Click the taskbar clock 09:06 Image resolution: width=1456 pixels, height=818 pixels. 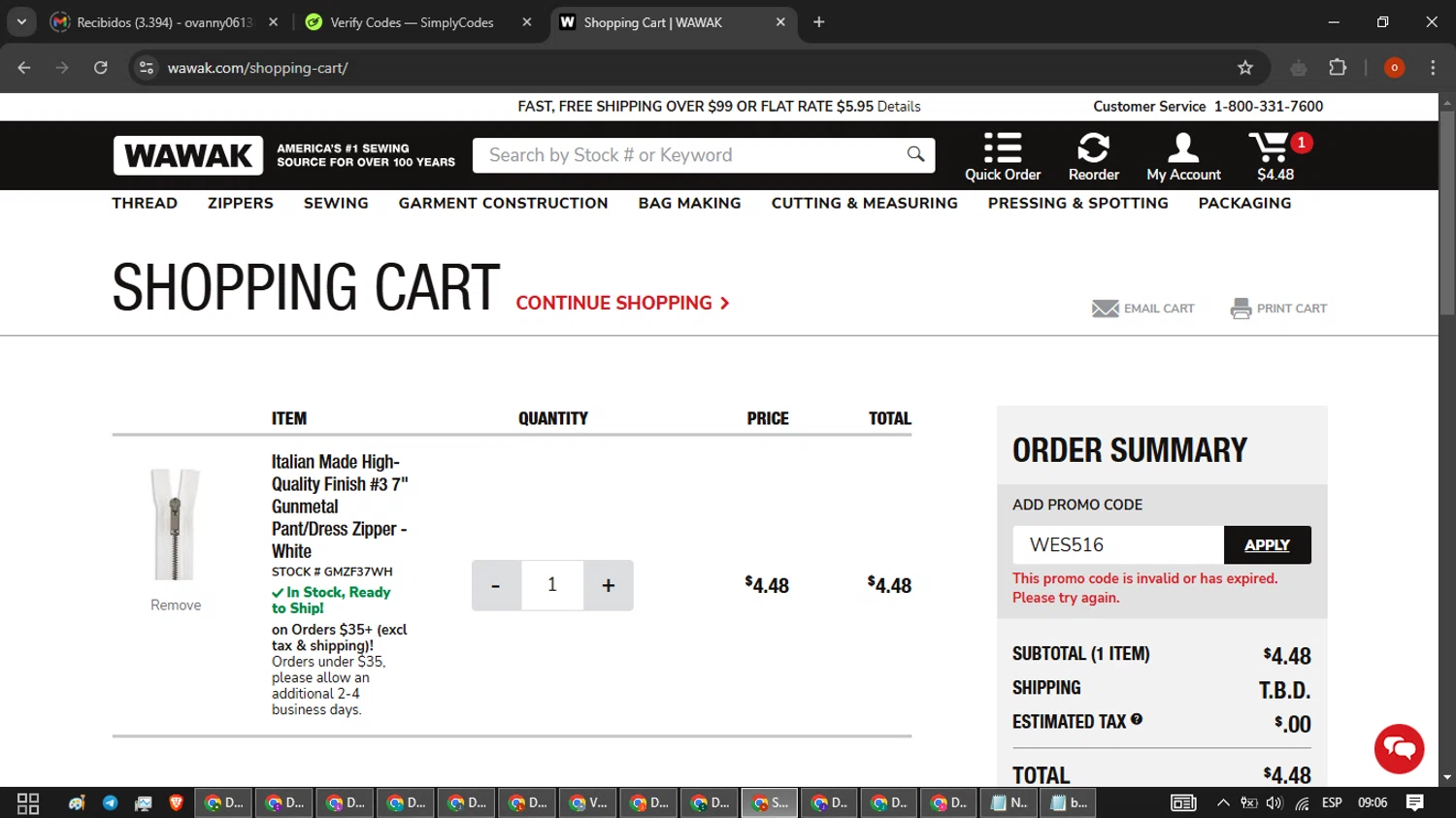click(1373, 802)
